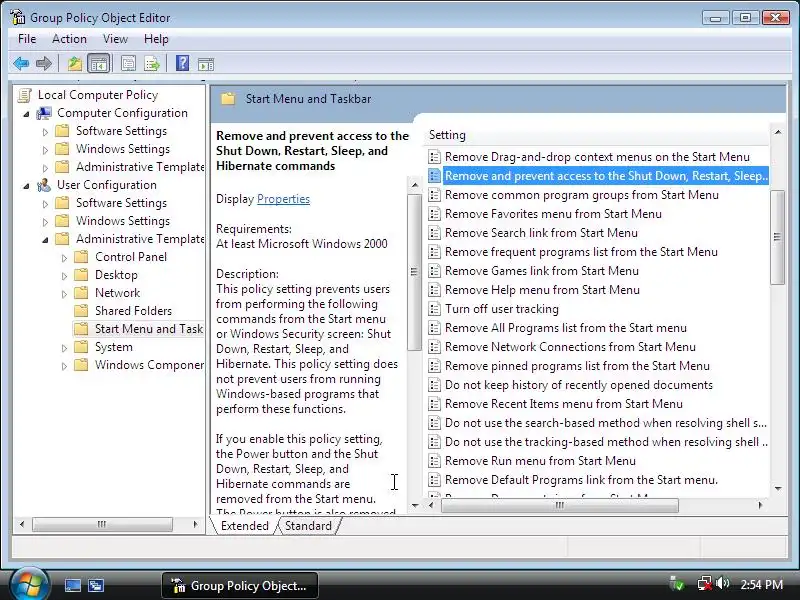Go back using the blue Back arrow
This screenshot has height=600, width=800.
(x=21, y=64)
